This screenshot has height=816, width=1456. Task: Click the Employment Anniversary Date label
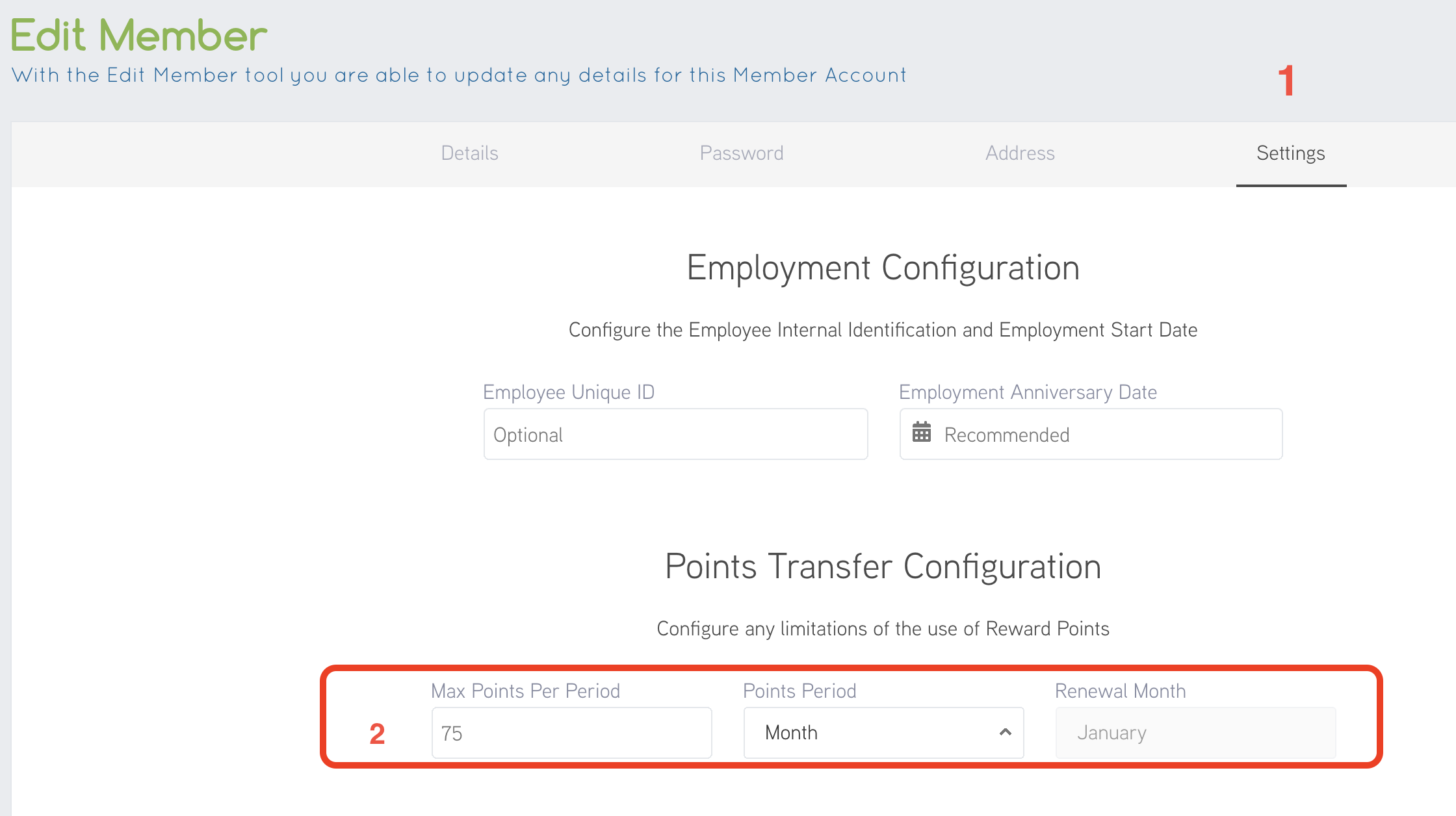tap(1027, 392)
